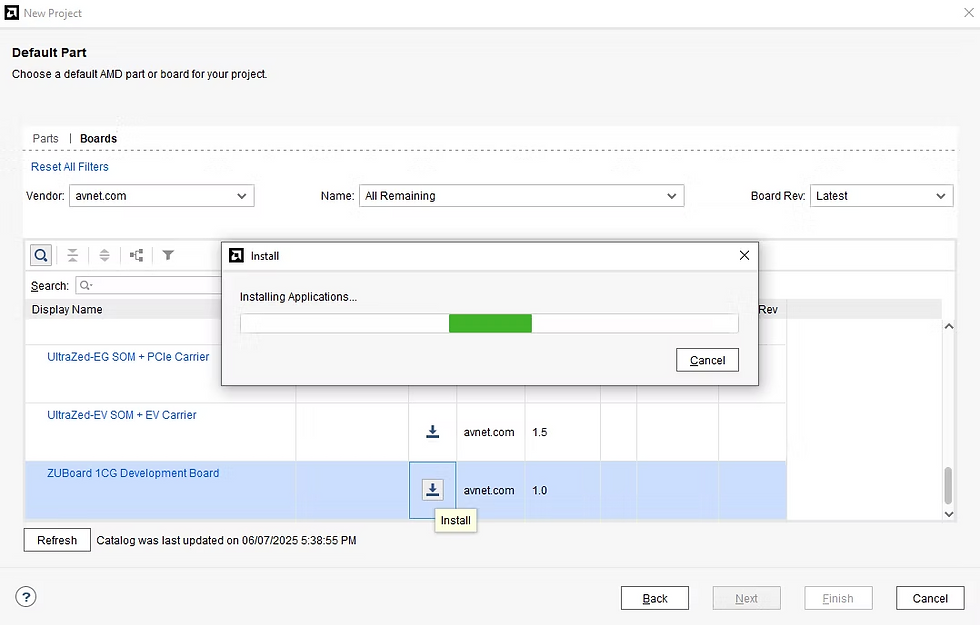The width and height of the screenshot is (980, 625).
Task: Click the Back button
Action: 655,598
